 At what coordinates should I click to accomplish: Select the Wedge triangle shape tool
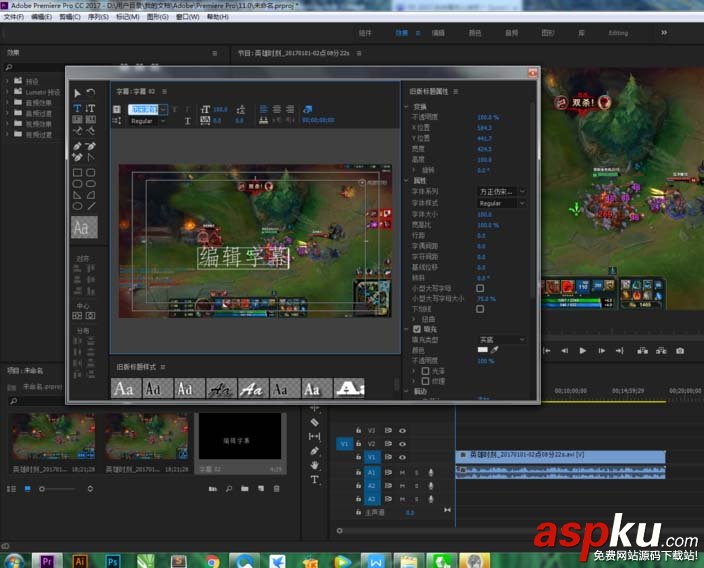[77, 195]
